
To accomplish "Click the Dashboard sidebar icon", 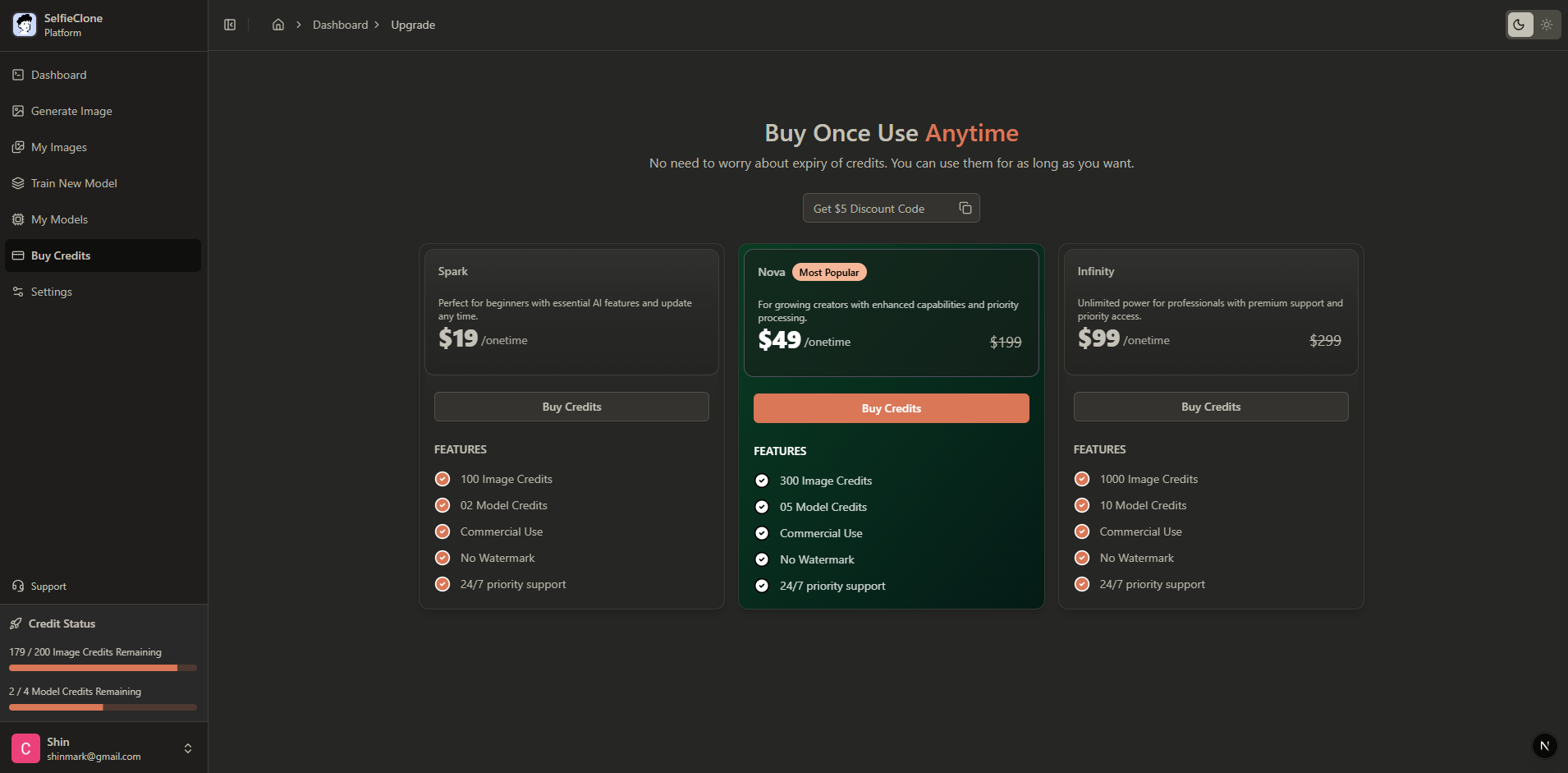I will tap(18, 75).
